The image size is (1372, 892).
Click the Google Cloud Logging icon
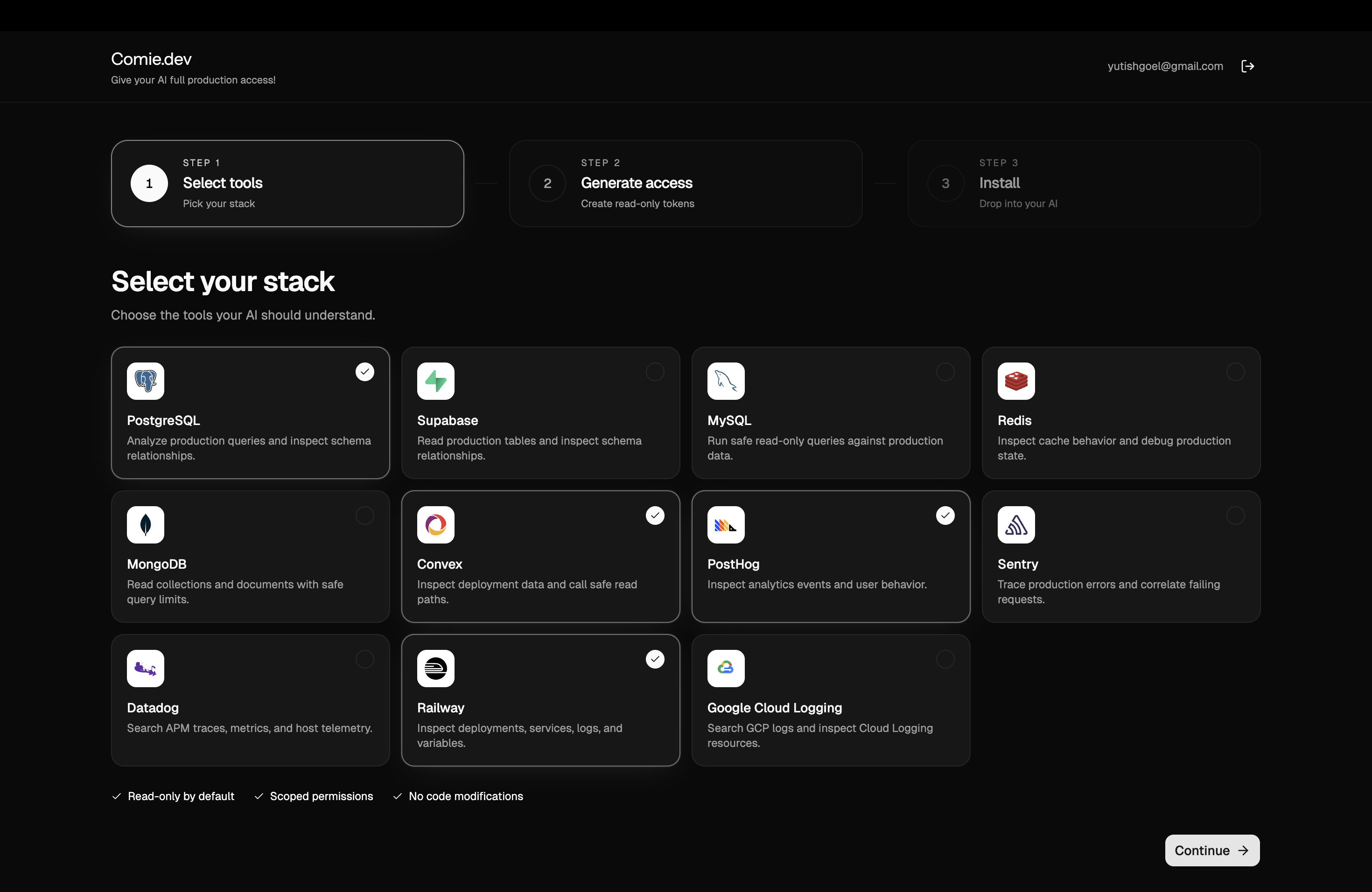(x=726, y=669)
